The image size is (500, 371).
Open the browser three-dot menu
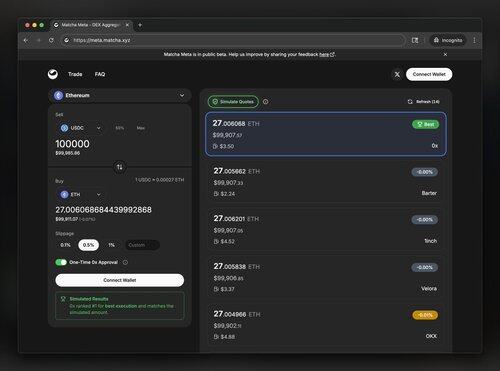[x=474, y=40]
